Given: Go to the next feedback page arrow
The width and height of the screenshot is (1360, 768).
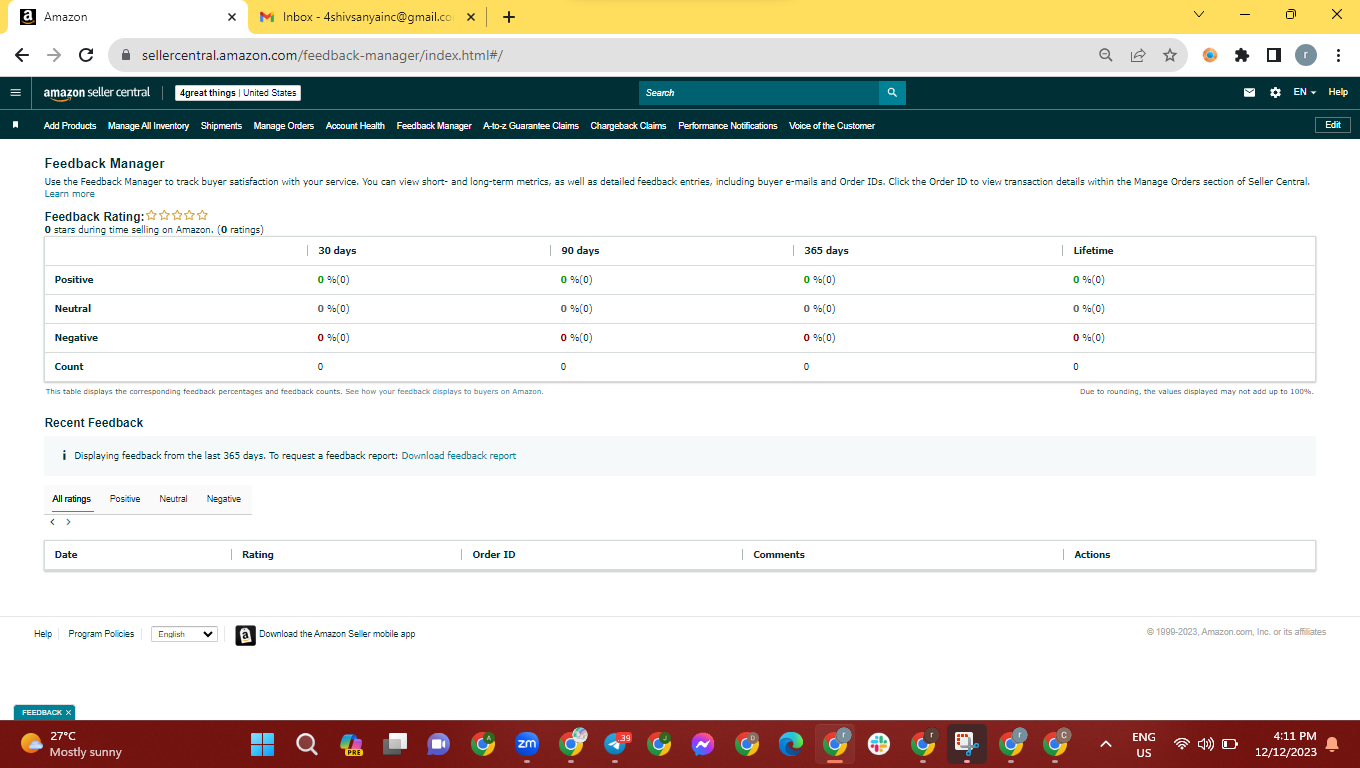Looking at the screenshot, I should click(68, 522).
